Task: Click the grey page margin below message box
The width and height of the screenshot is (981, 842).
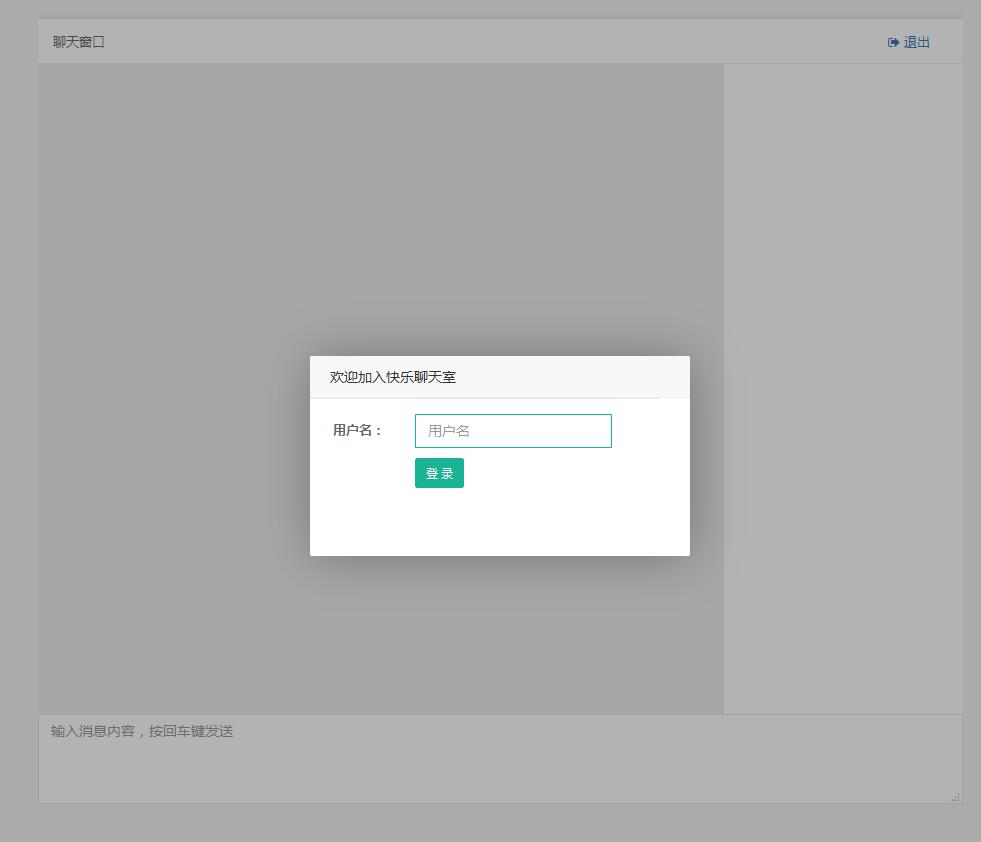Action: point(500,823)
